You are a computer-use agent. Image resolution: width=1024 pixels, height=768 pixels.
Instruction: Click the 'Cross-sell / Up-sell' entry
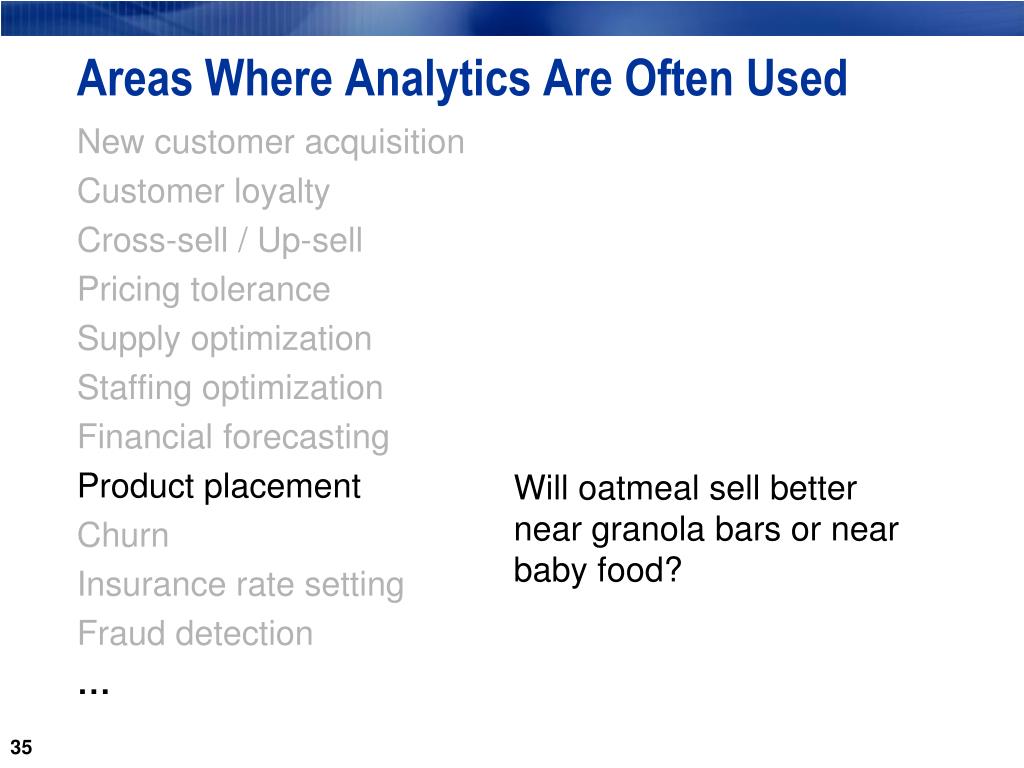pyautogui.click(x=220, y=240)
